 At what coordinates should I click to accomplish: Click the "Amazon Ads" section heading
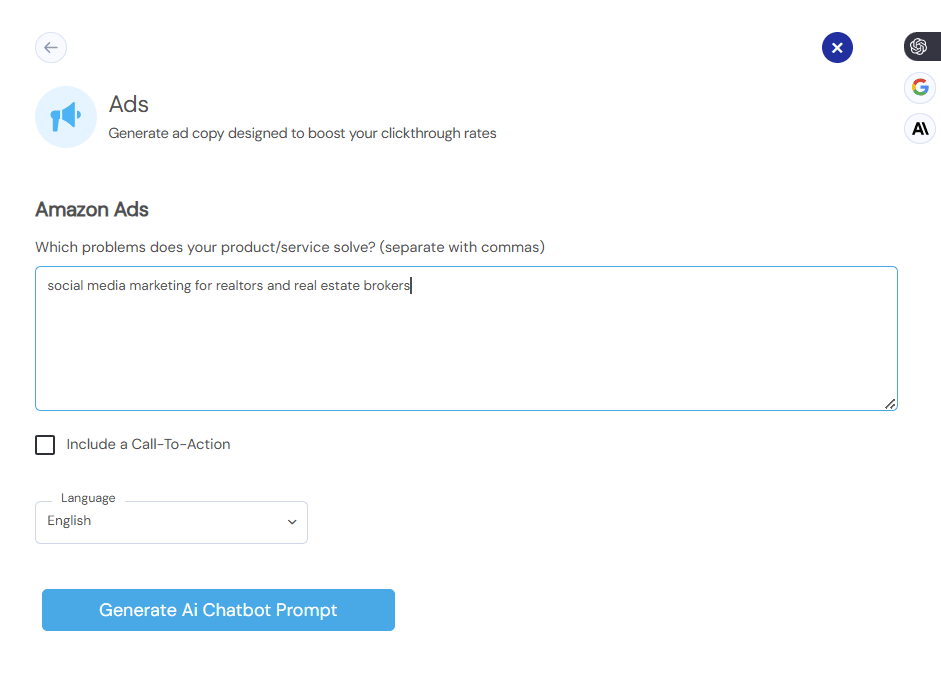[92, 210]
